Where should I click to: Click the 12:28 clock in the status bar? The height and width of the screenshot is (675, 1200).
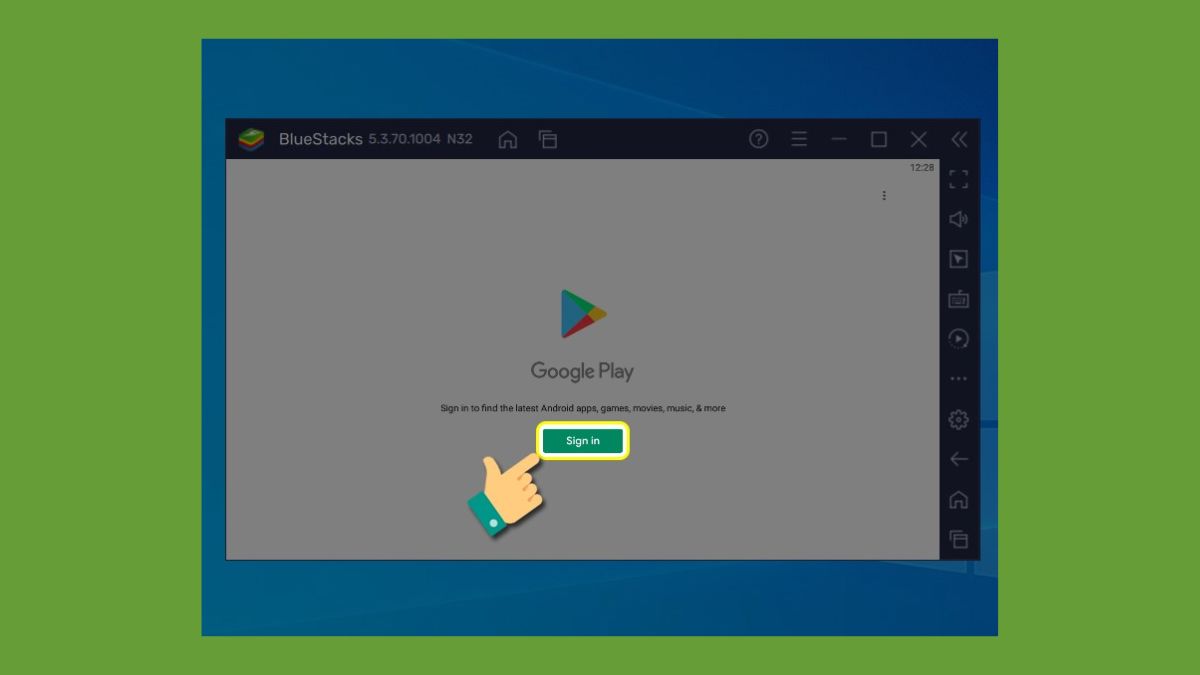click(922, 168)
